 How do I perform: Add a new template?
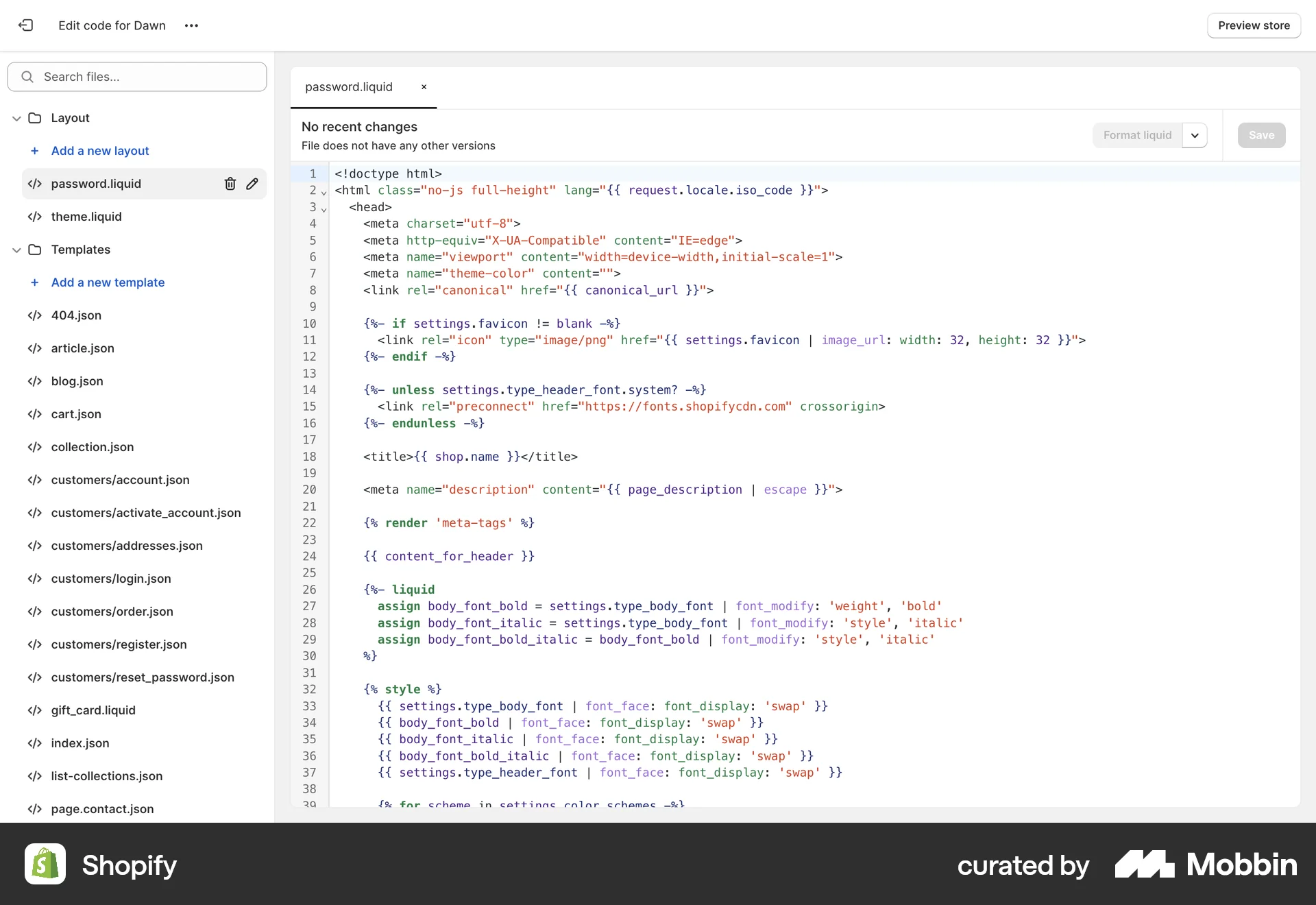pos(108,282)
